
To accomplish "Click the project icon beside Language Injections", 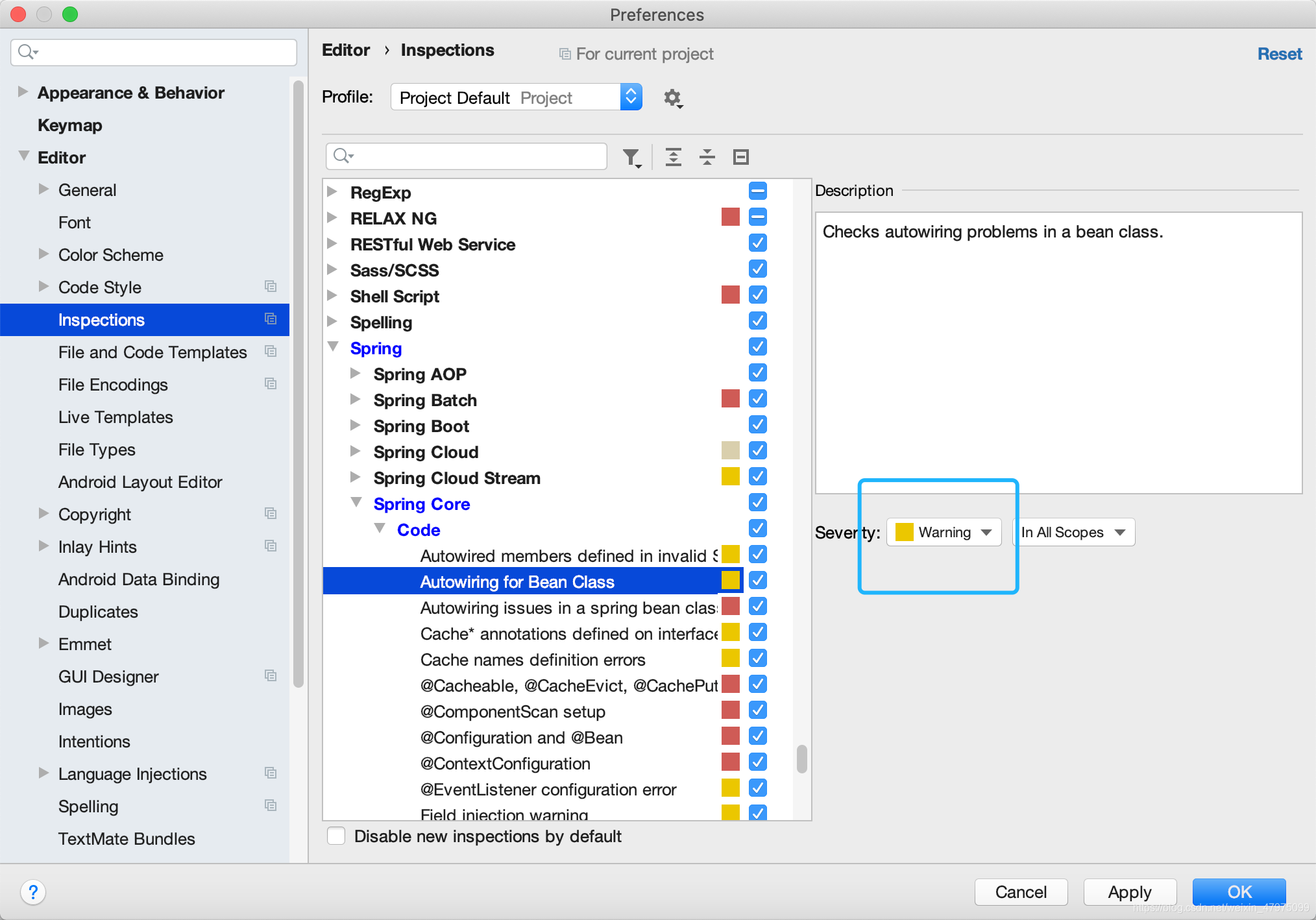I will pos(271,773).
